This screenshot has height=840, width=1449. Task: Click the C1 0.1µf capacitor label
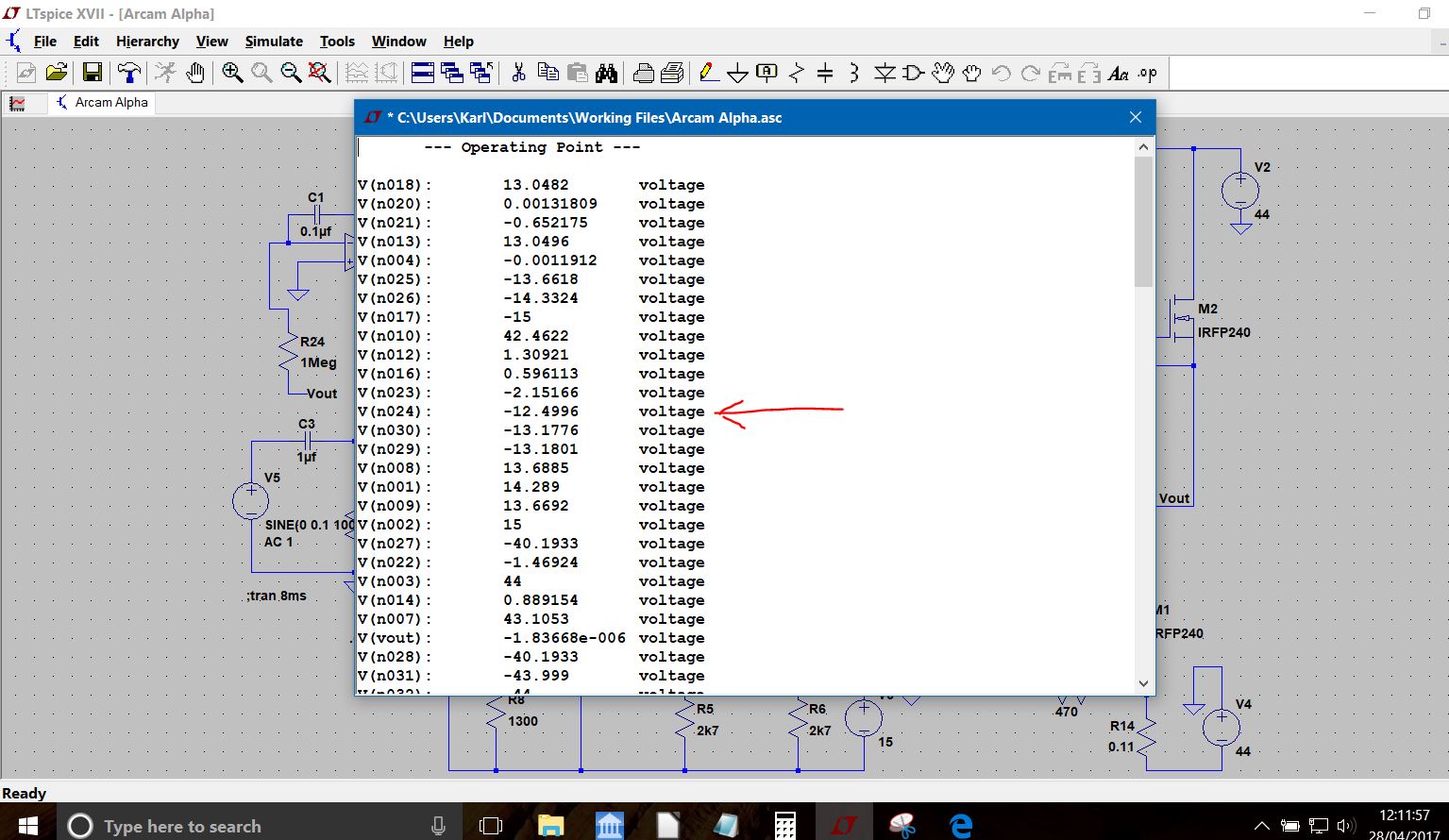[x=316, y=197]
